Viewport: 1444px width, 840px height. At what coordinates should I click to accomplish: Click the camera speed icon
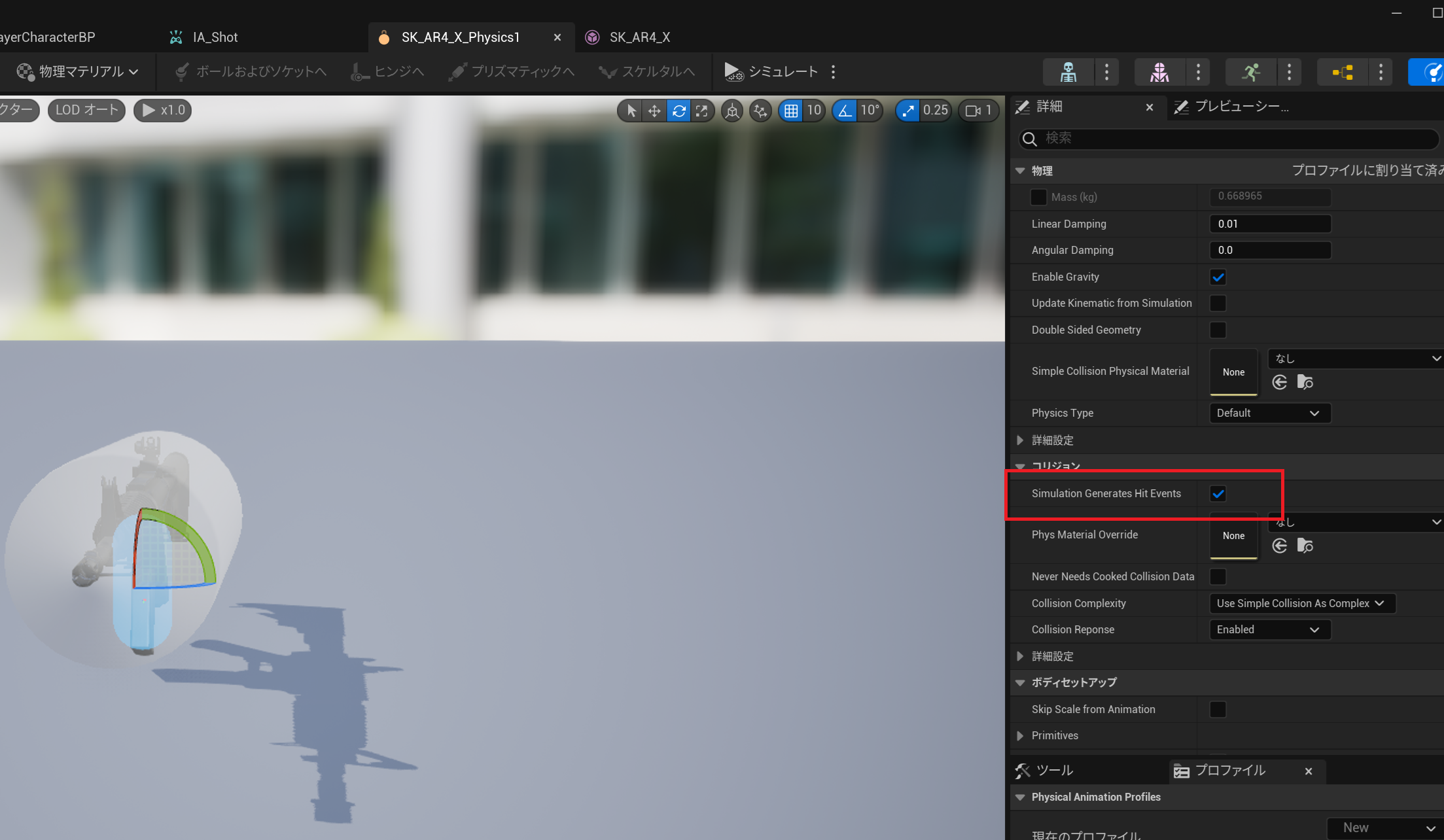[973, 111]
